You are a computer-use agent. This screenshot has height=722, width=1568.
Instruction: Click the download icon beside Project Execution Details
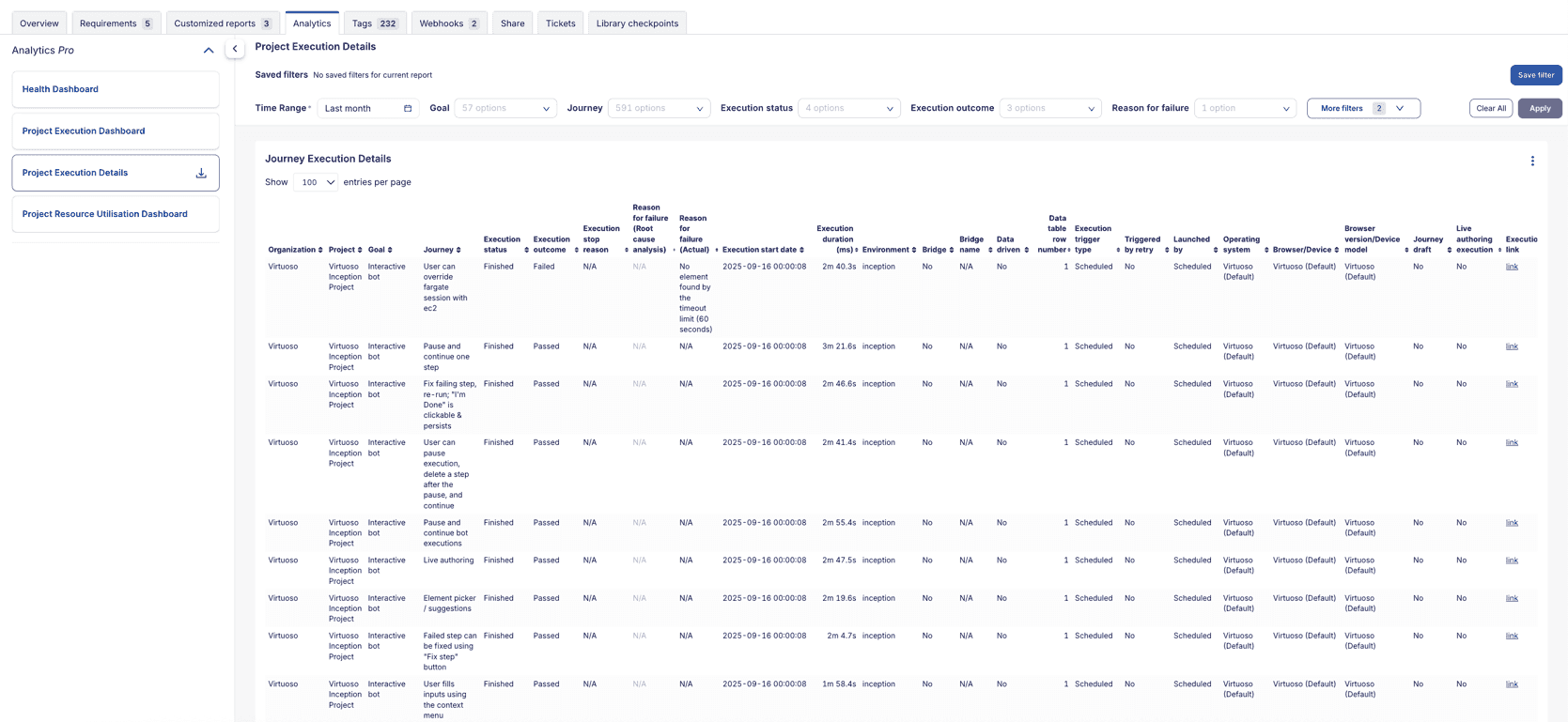[201, 174]
